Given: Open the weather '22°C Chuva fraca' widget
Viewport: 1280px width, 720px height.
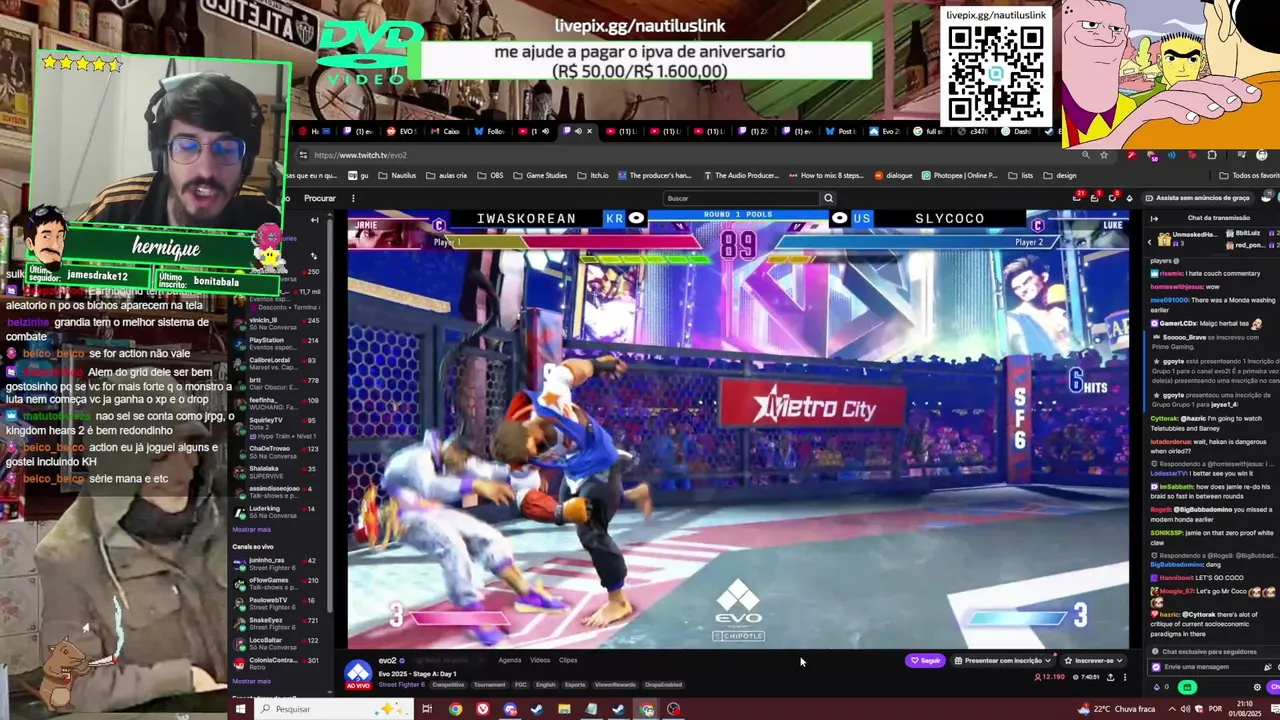Looking at the screenshot, I should click(x=1118, y=709).
